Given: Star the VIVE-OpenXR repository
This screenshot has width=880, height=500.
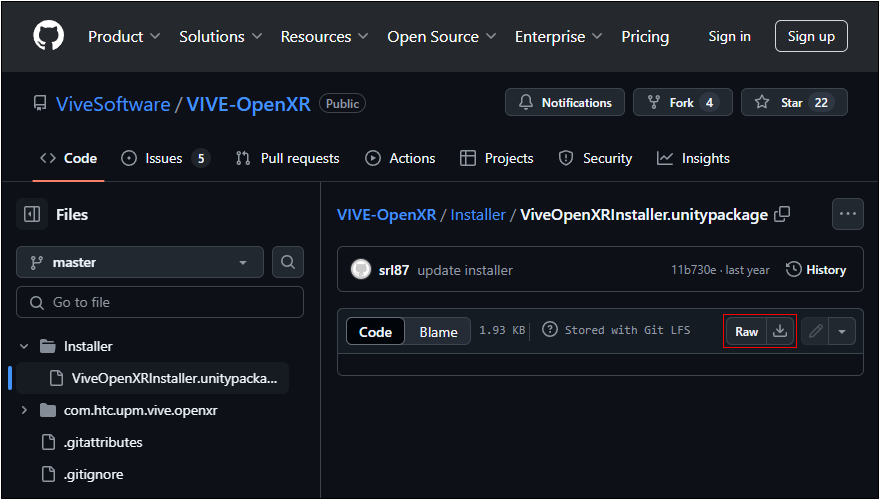Looking at the screenshot, I should coord(794,102).
